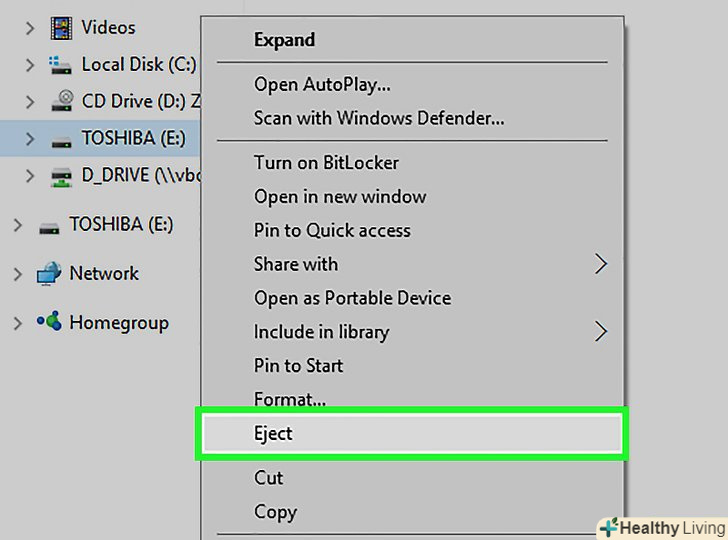Select the Network label in the tree
Screen dimensions: 728x540
[x=104, y=273]
